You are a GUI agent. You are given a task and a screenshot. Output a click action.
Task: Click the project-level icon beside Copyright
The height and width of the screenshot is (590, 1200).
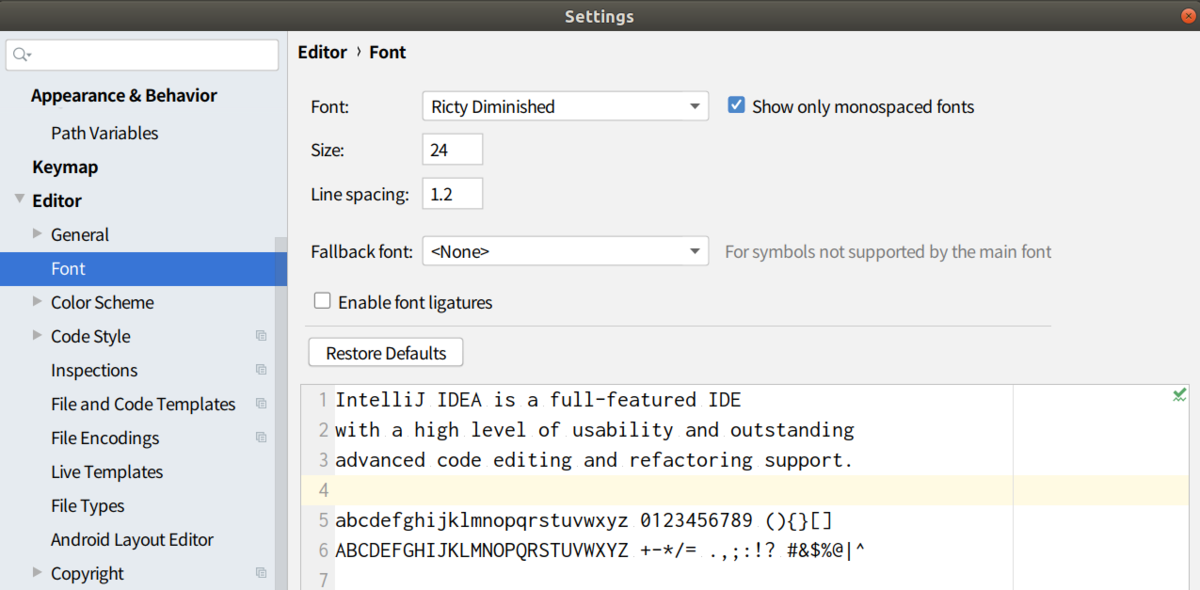pos(261,573)
